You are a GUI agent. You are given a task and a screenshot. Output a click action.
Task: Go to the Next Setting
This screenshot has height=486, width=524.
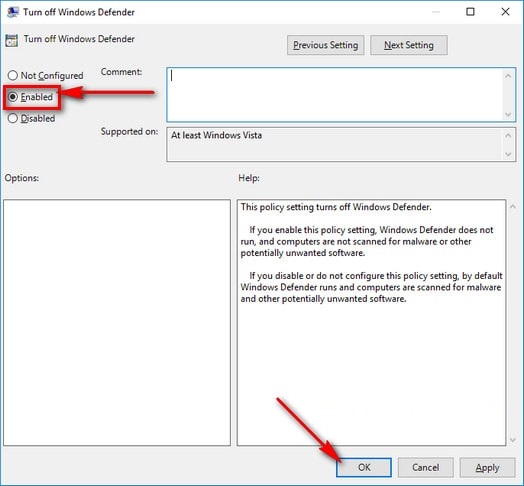pyautogui.click(x=409, y=45)
